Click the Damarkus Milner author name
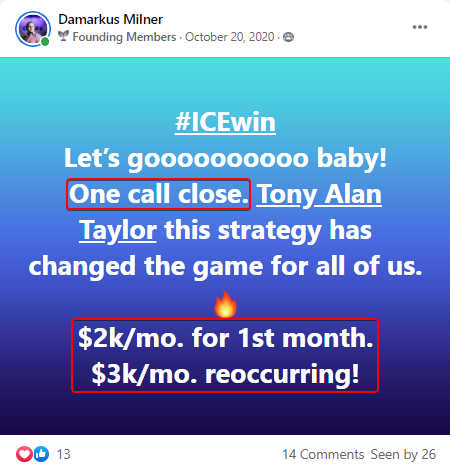The width and height of the screenshot is (450, 473). click(x=110, y=19)
